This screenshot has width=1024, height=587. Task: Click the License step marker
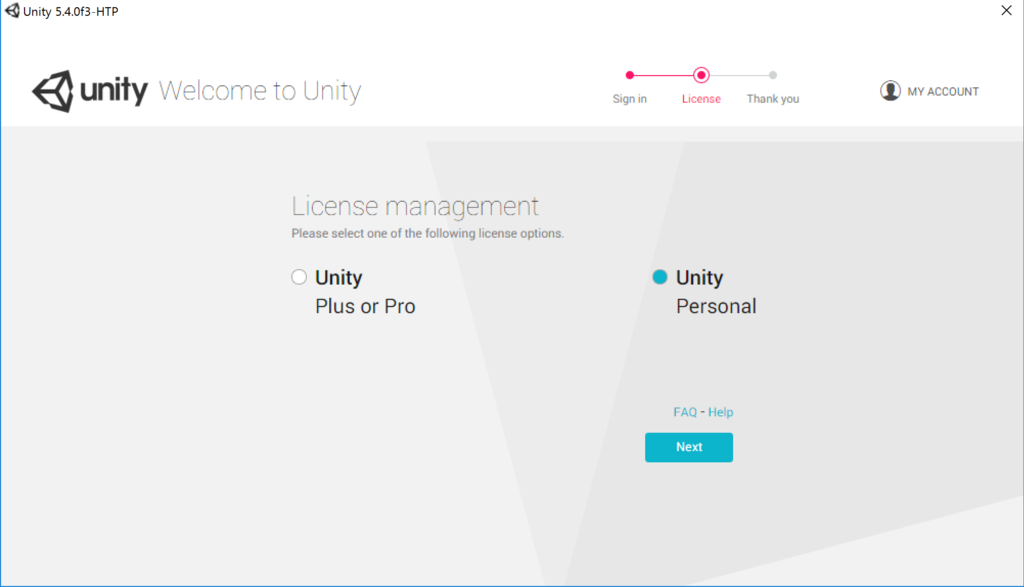[x=701, y=75]
